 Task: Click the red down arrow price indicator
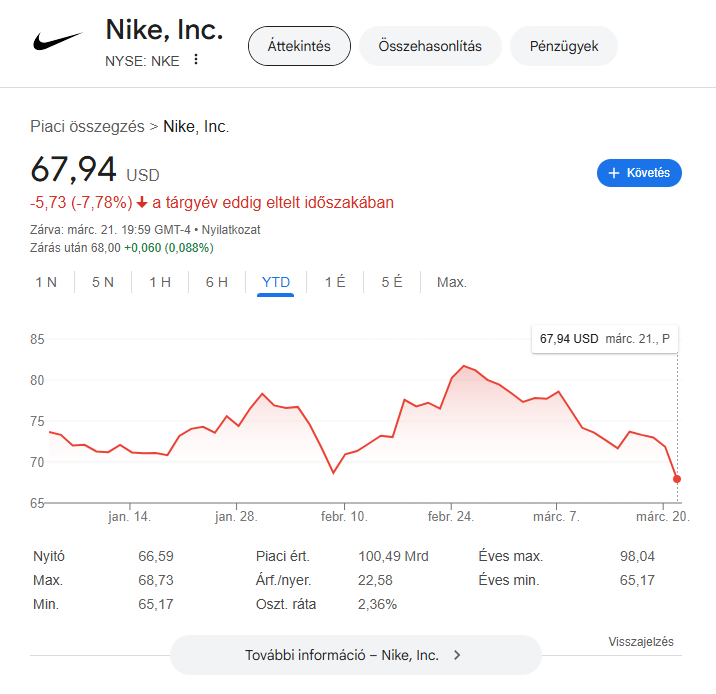pyautogui.click(x=142, y=203)
